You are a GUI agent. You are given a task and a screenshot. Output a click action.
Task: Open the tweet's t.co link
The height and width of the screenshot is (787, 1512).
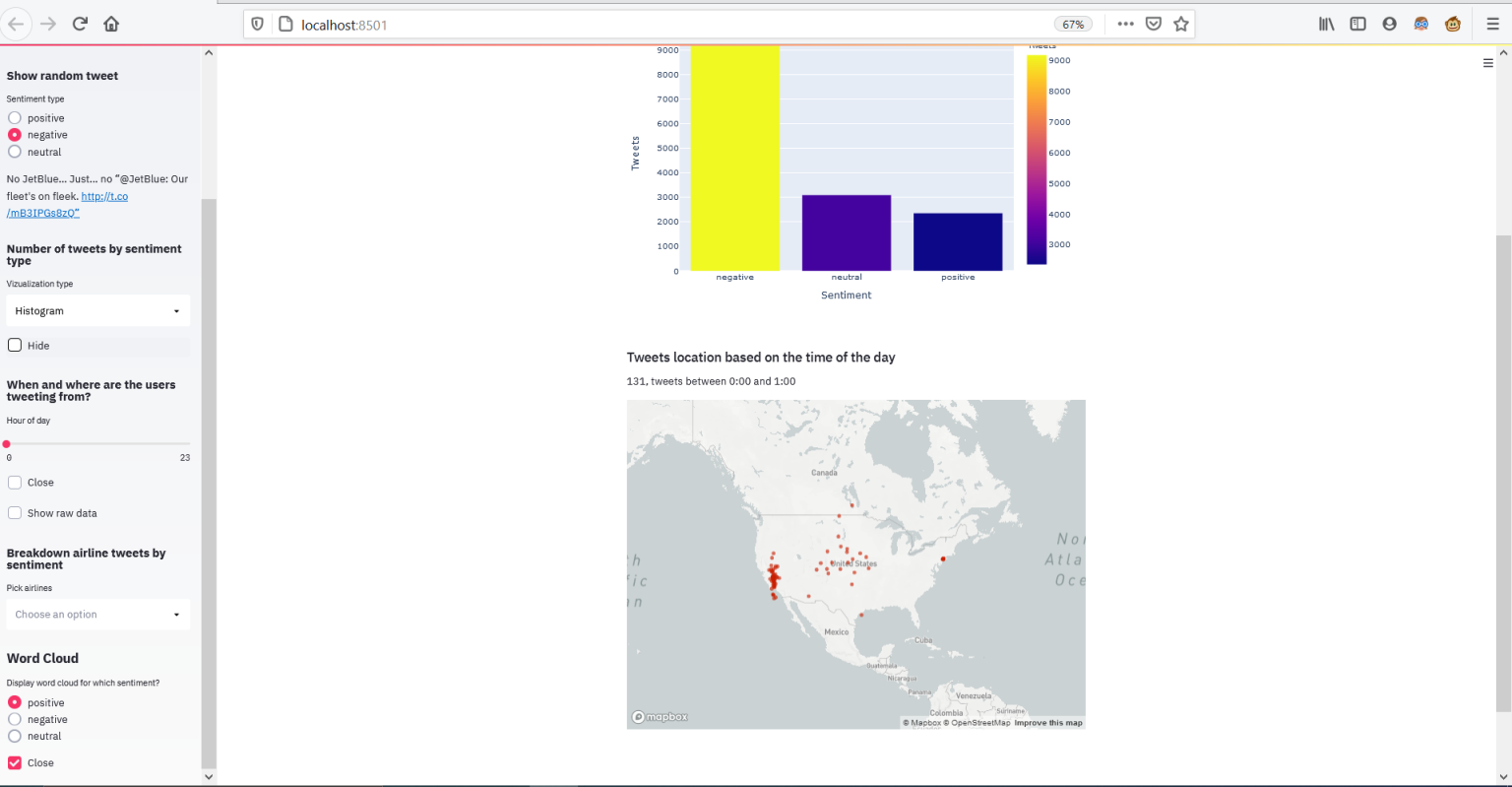pyautogui.click(x=104, y=197)
